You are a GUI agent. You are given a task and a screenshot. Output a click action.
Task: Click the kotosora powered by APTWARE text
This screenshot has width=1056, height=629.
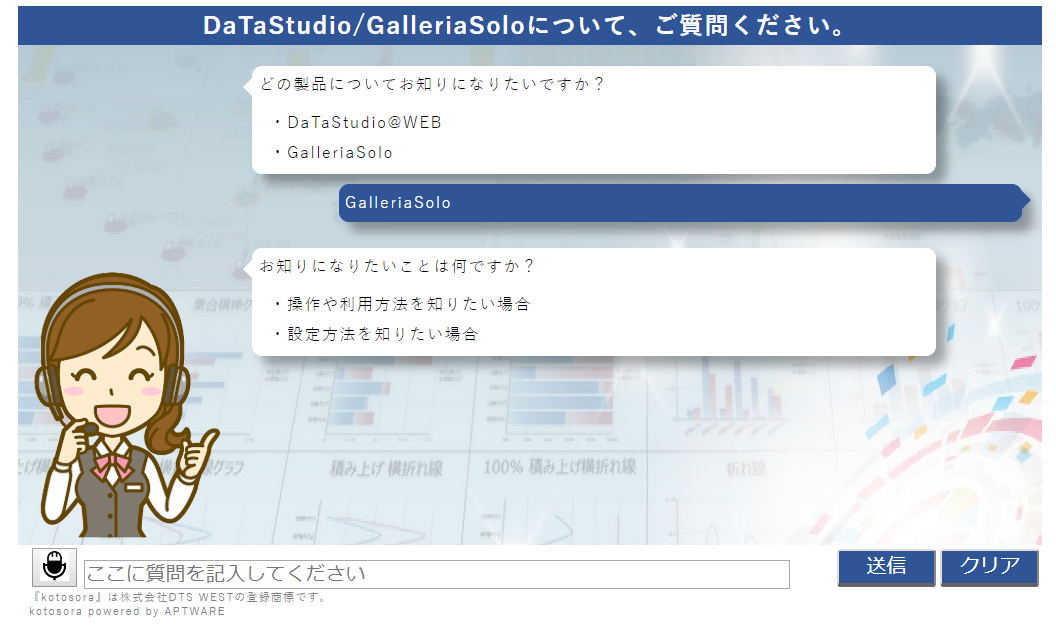[x=127, y=611]
